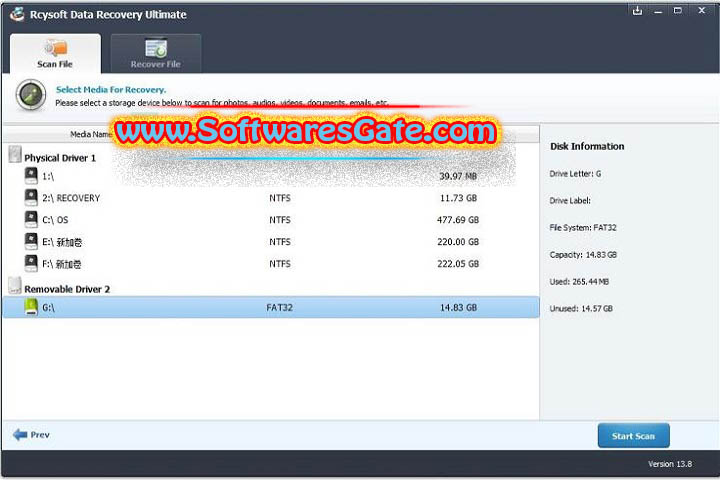720x480 pixels.
Task: Click the 14.83 GB size in G:\ row
Action: 458,308
